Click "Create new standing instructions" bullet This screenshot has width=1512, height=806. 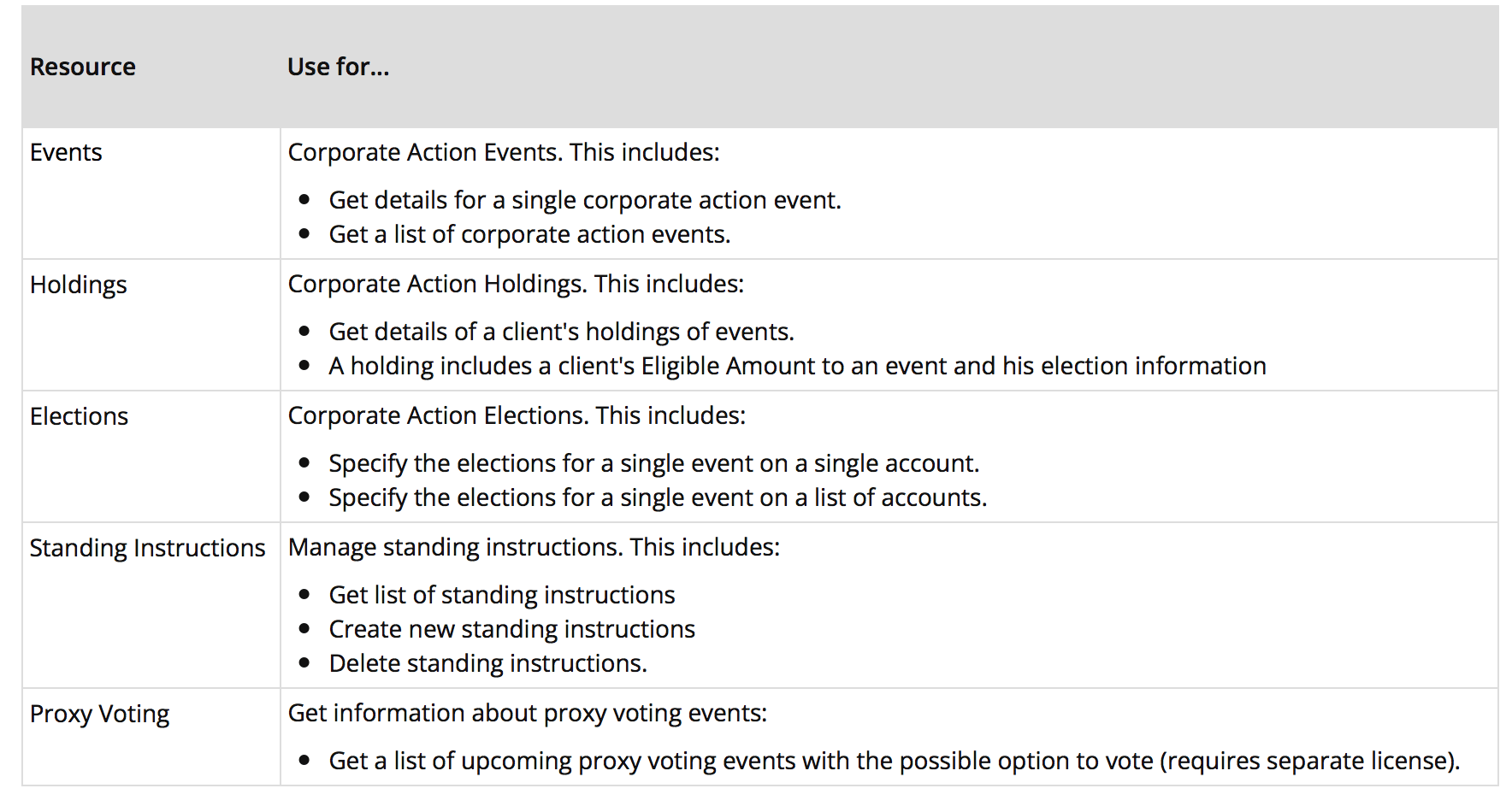[x=511, y=629]
